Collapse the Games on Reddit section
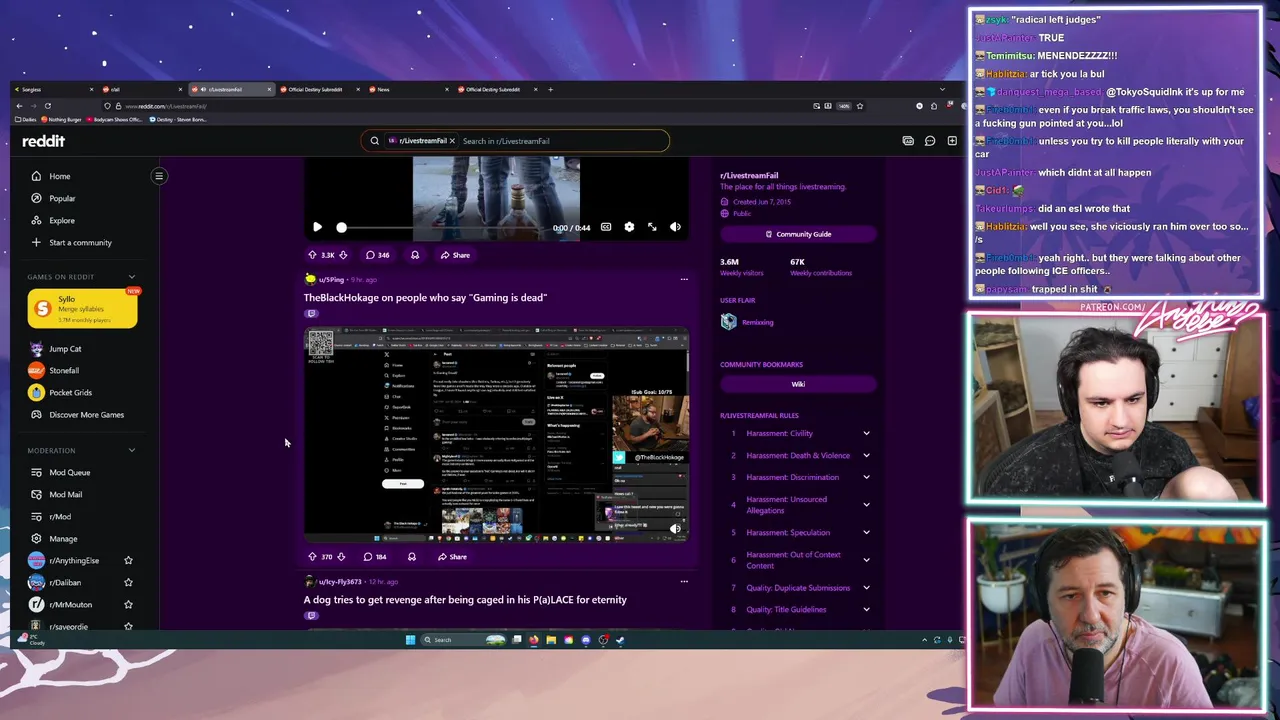Screen dimensions: 1280x720 [x=131, y=277]
